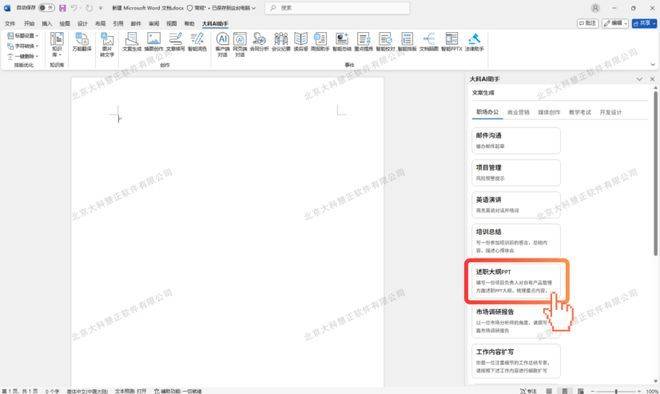660x394 pixels.
Task: Click the status bar zoom slider
Action: [615, 391]
